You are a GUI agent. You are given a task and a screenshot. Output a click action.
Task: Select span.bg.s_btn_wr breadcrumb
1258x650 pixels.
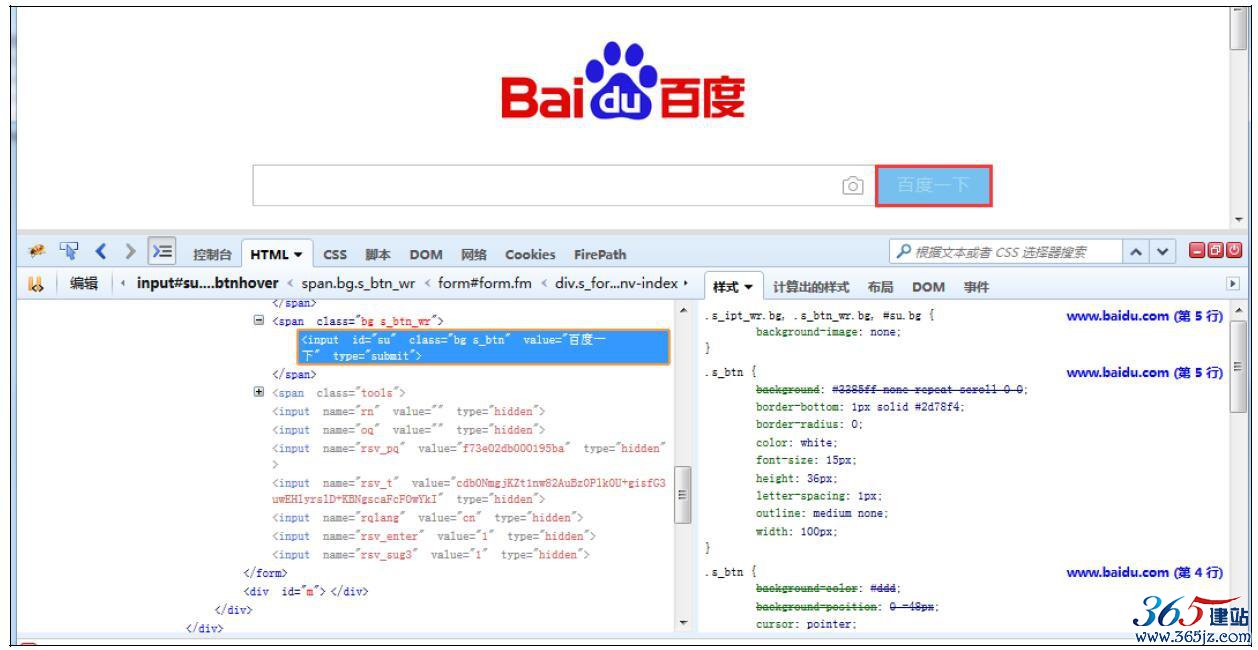pos(358,284)
